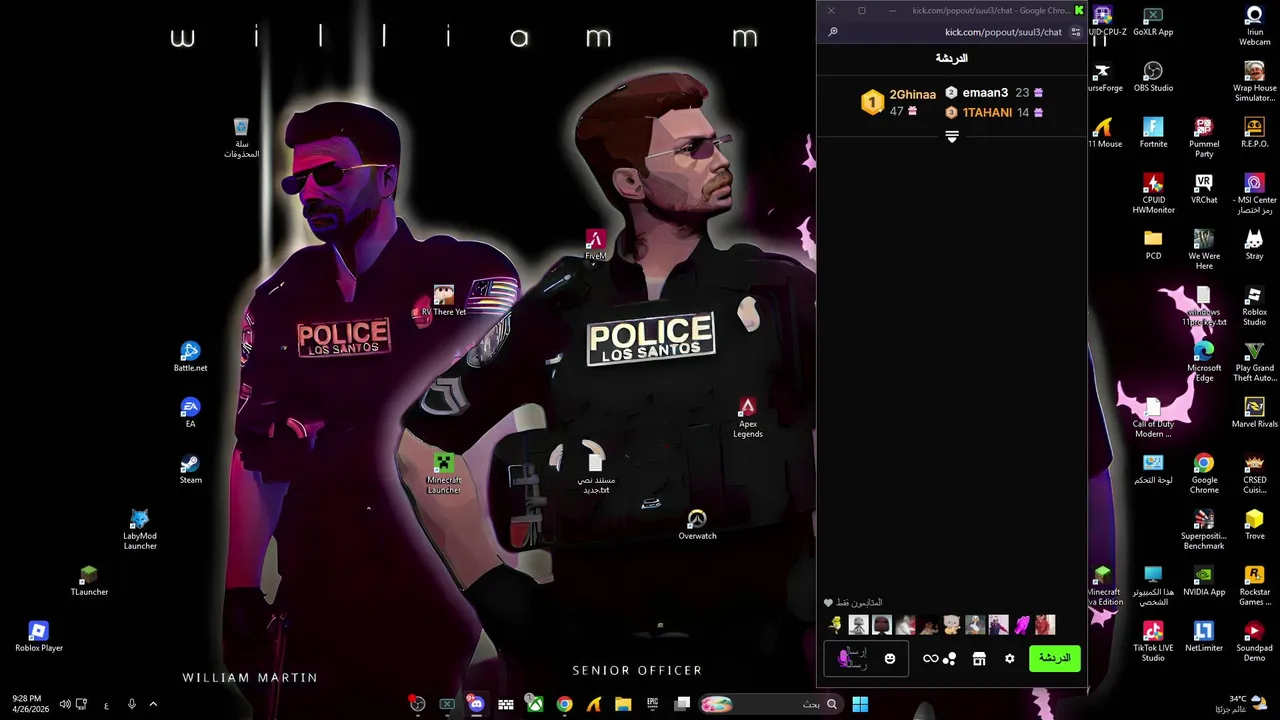The width and height of the screenshot is (1280, 720).
Task: Open Epic Games from the taskbar
Action: click(x=653, y=704)
